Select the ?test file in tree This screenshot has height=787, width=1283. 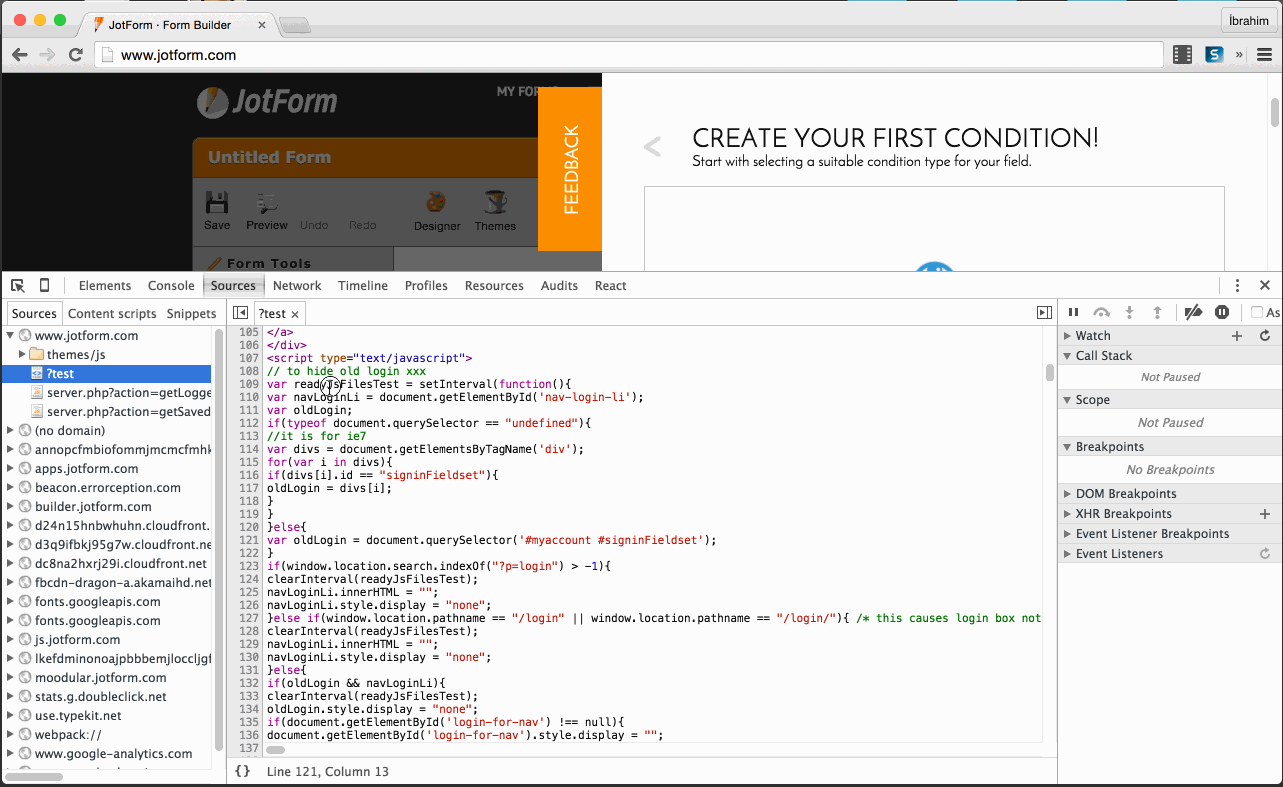click(x=107, y=374)
